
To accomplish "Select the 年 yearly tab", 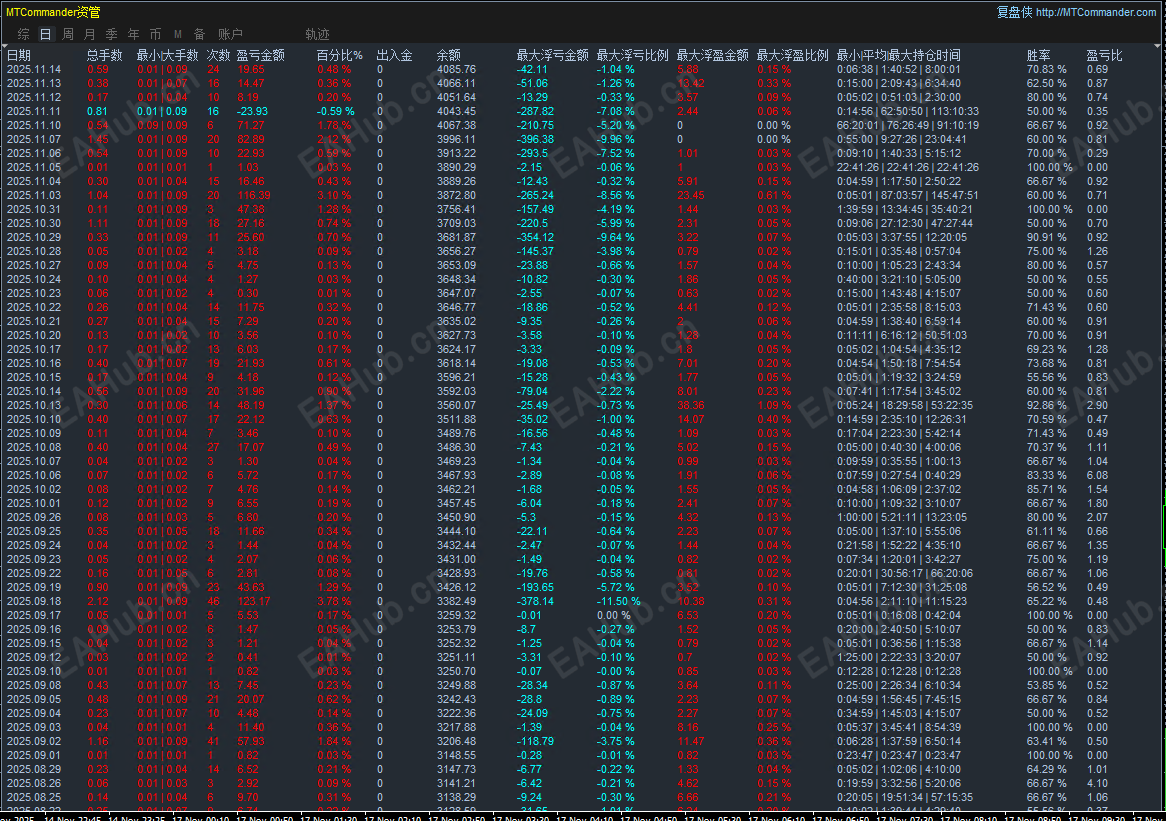I will pyautogui.click(x=133, y=34).
